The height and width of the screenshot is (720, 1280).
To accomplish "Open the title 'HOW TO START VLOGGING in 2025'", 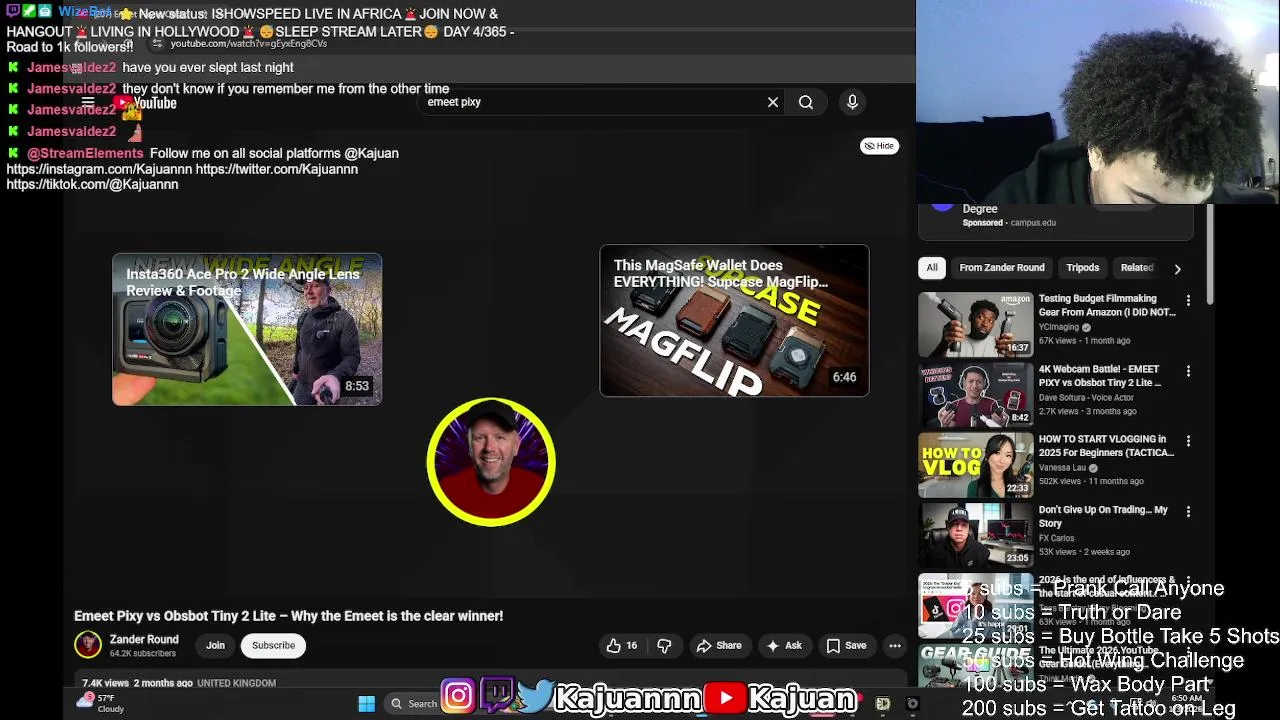I will pyautogui.click(x=1106, y=446).
